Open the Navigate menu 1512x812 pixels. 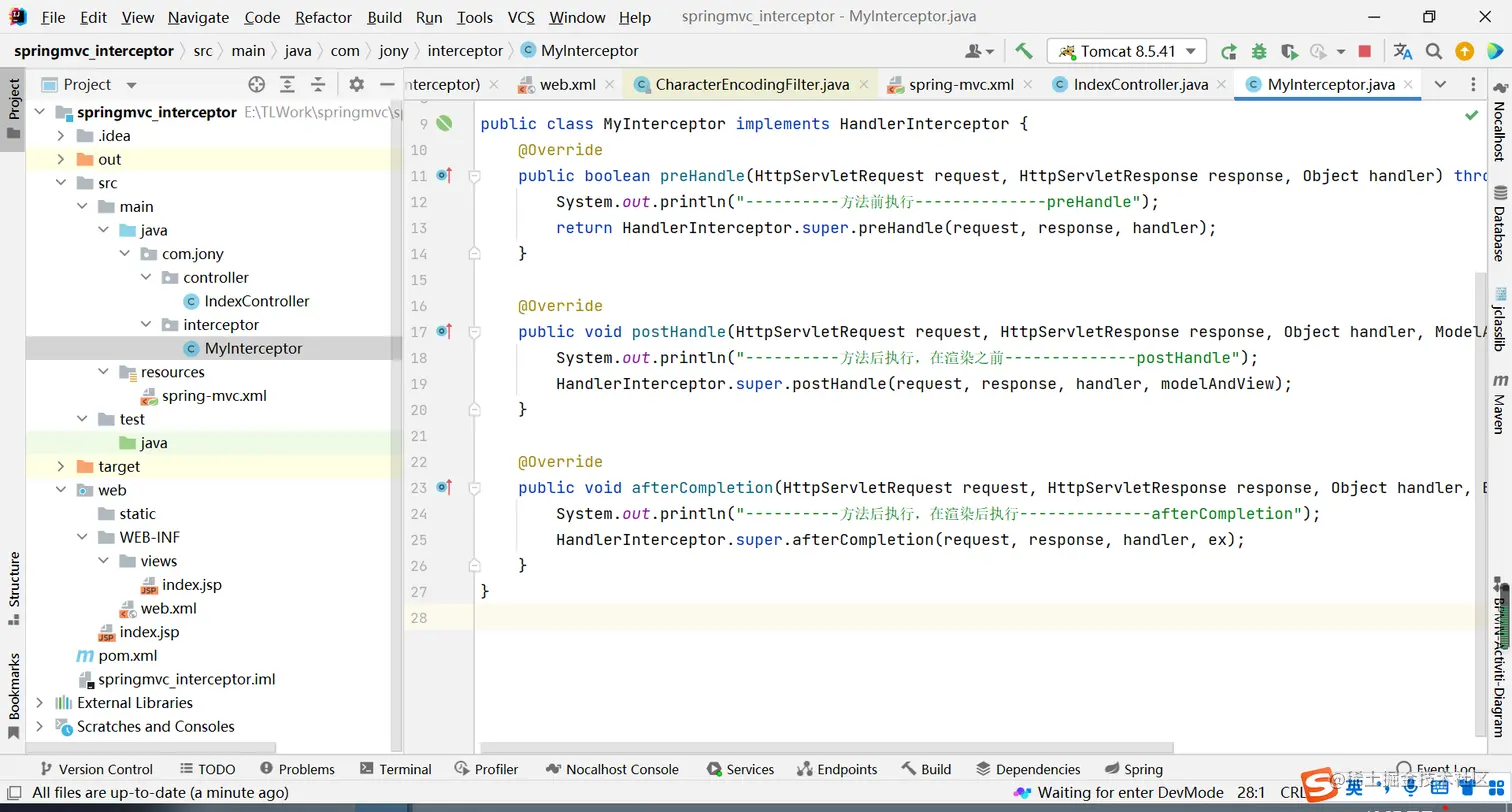tap(198, 17)
